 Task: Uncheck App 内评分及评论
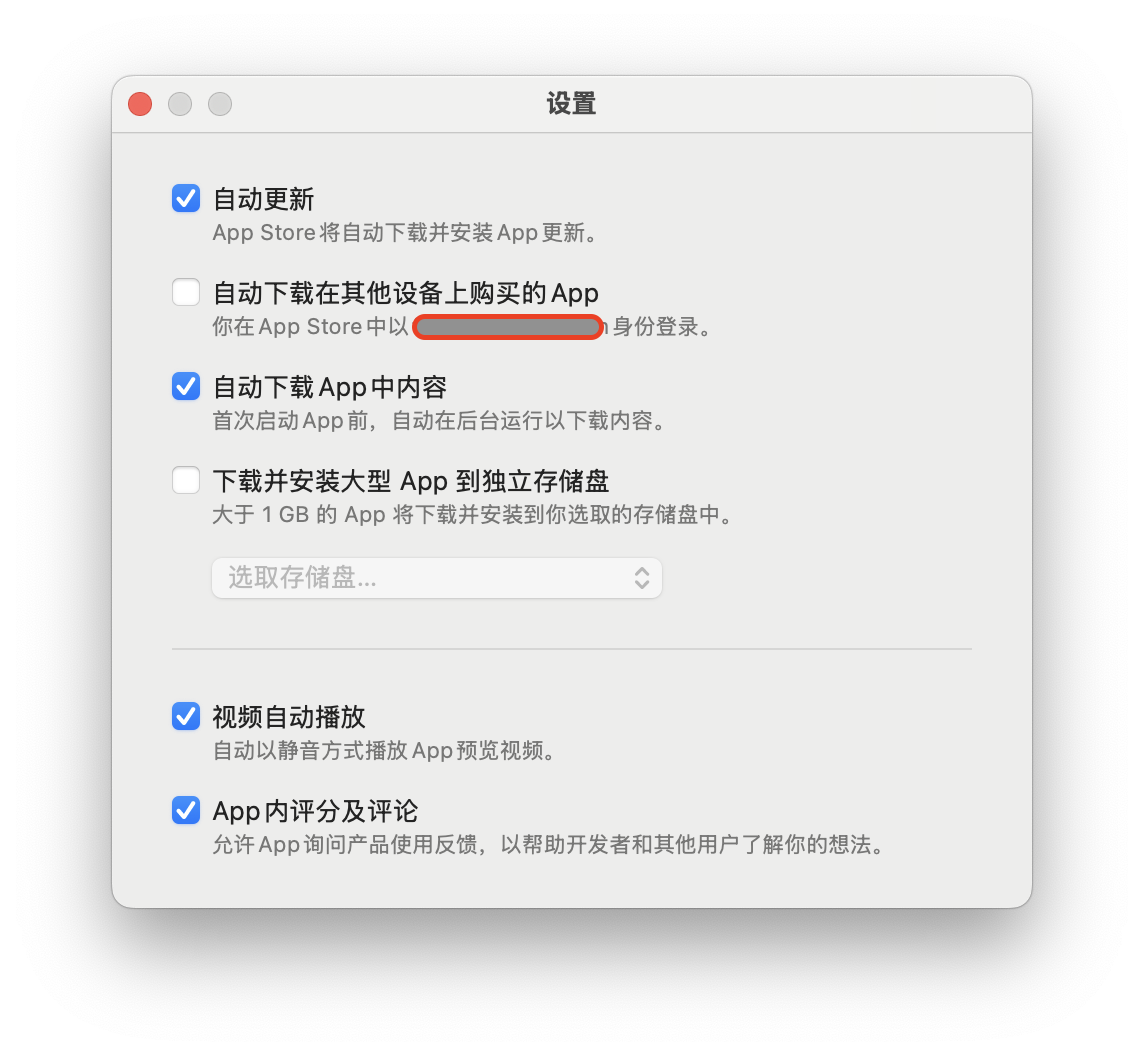pos(186,810)
